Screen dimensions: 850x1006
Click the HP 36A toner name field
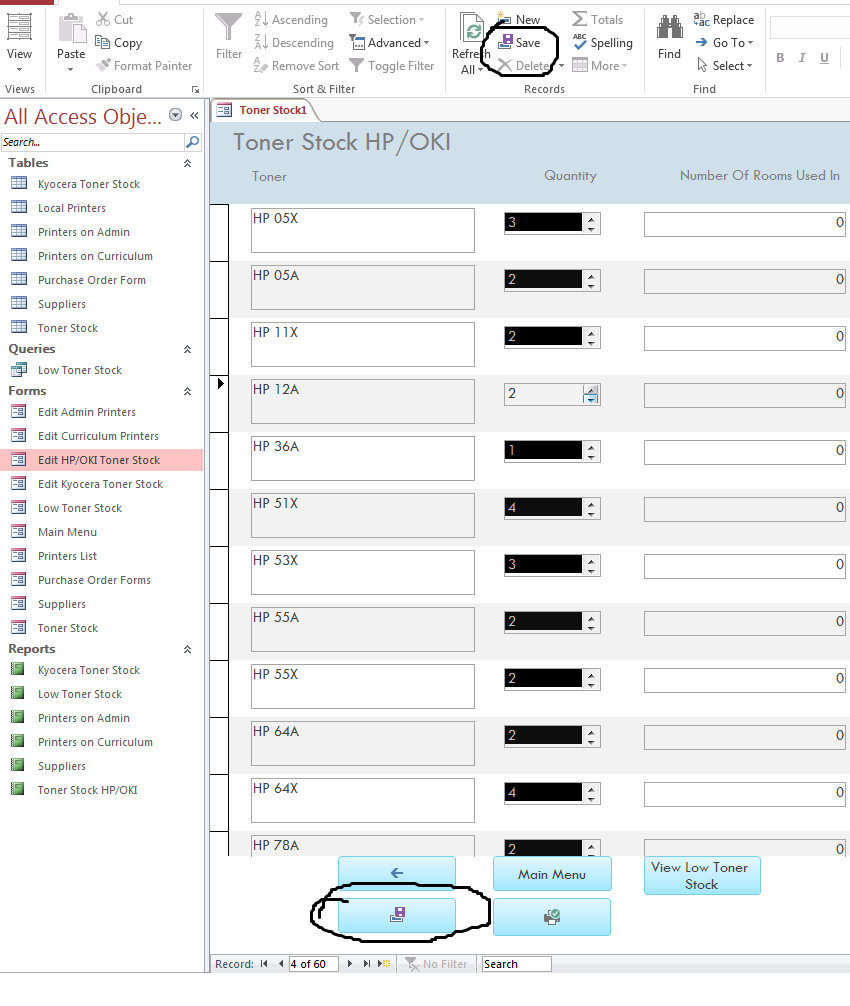pos(362,458)
